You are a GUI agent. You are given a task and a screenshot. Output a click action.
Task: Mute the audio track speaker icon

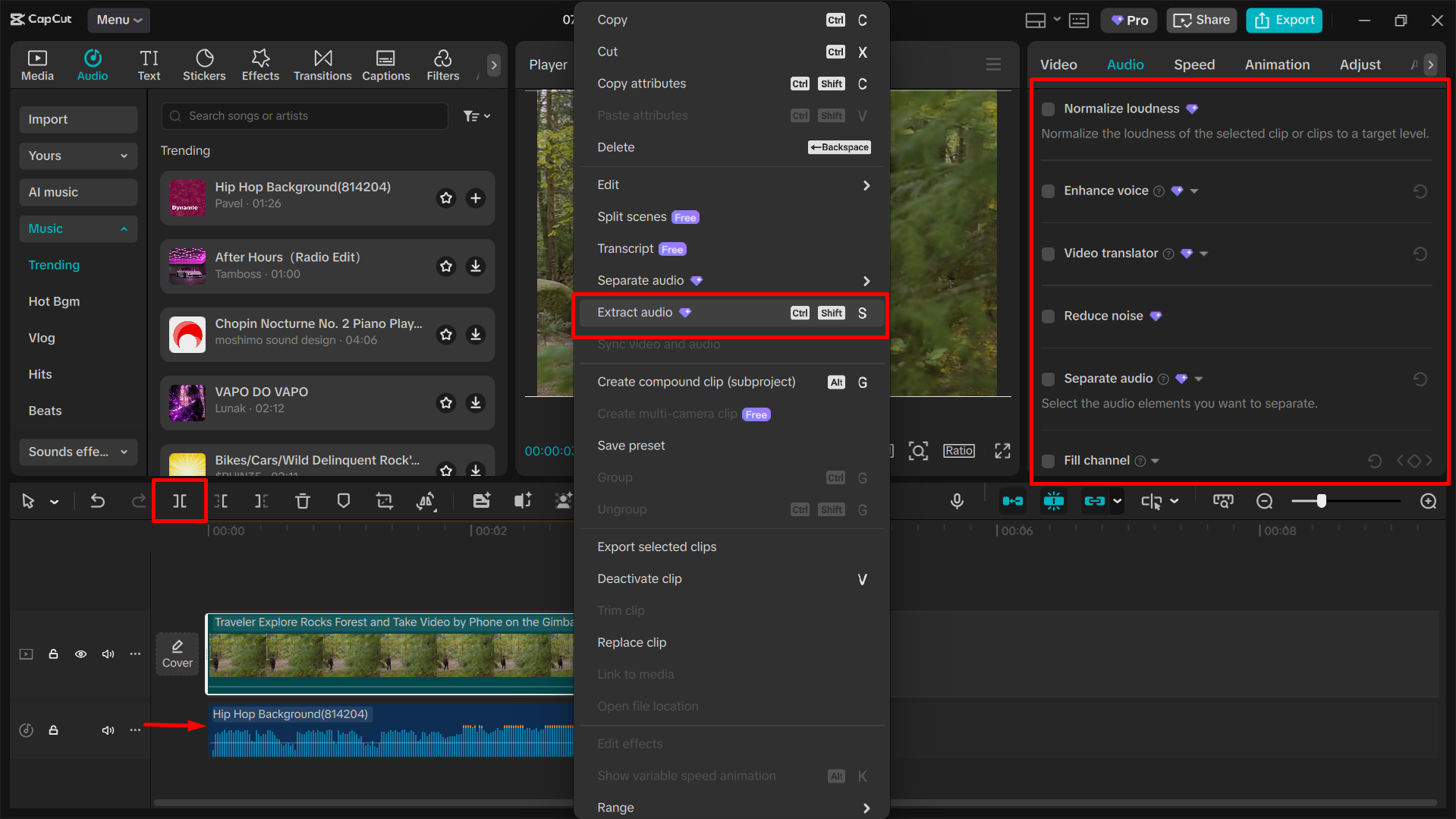click(108, 730)
